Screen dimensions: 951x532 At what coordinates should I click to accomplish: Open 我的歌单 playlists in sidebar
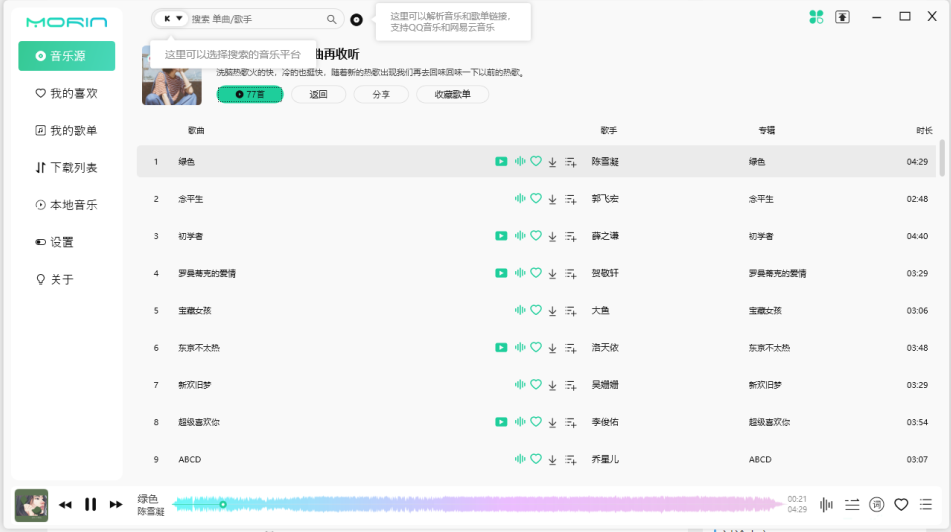coord(67,130)
